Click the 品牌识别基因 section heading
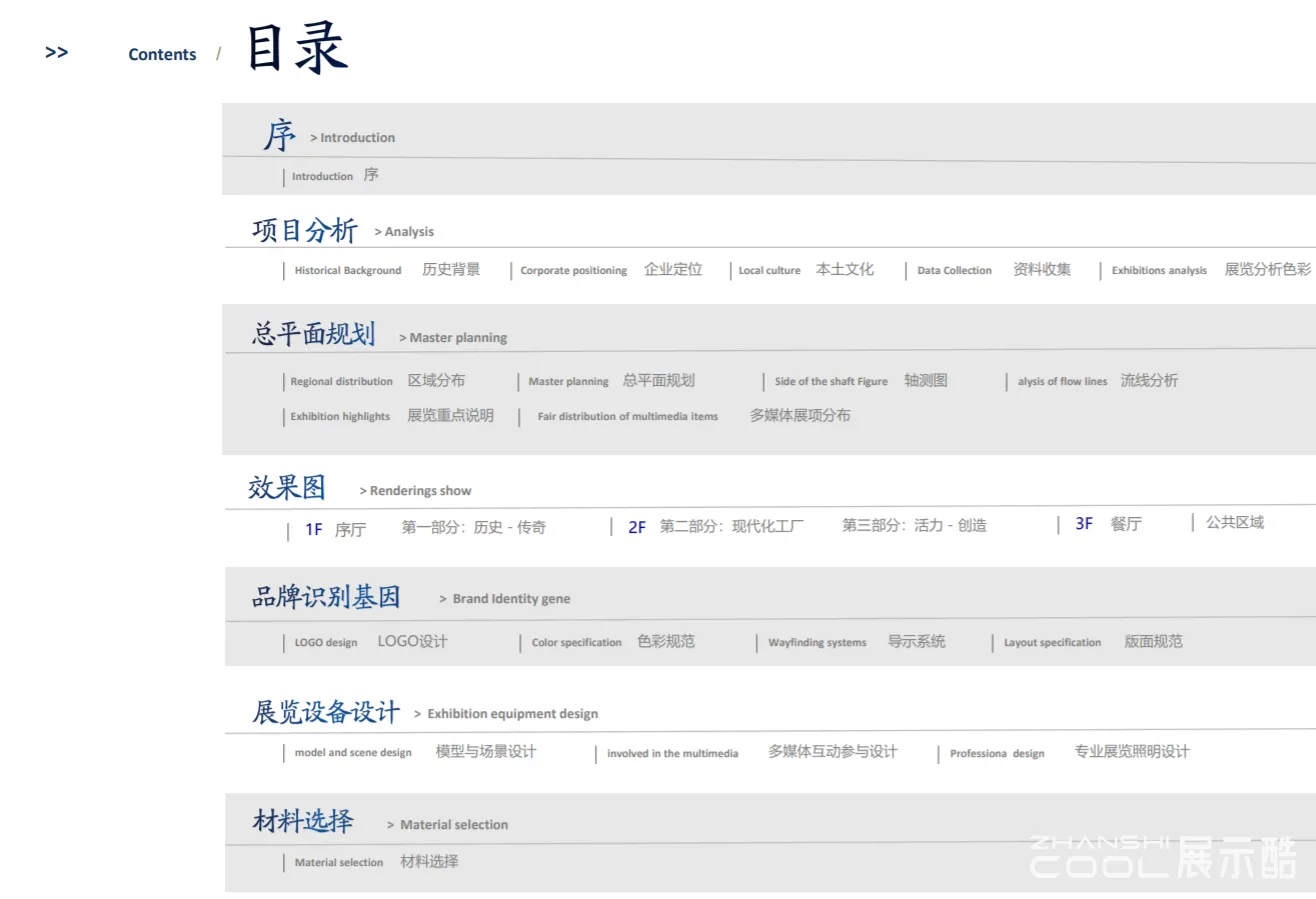The height and width of the screenshot is (899, 1316). point(326,598)
